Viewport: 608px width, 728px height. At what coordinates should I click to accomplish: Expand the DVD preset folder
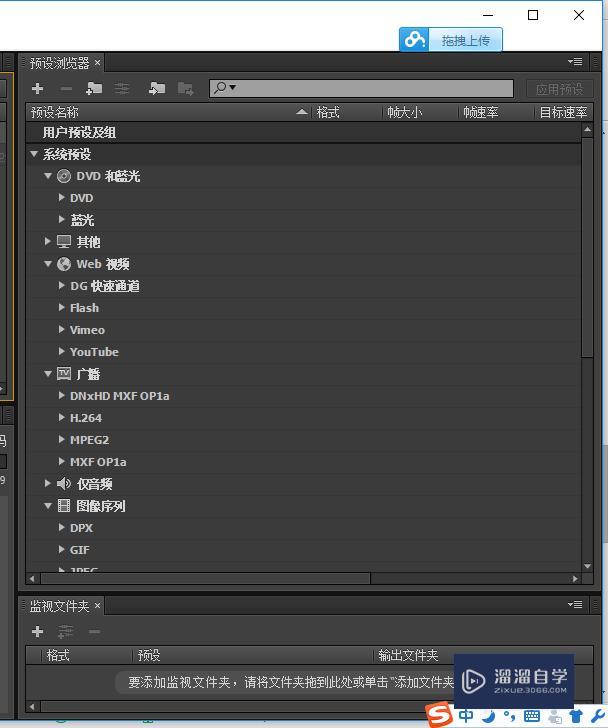[x=61, y=197]
